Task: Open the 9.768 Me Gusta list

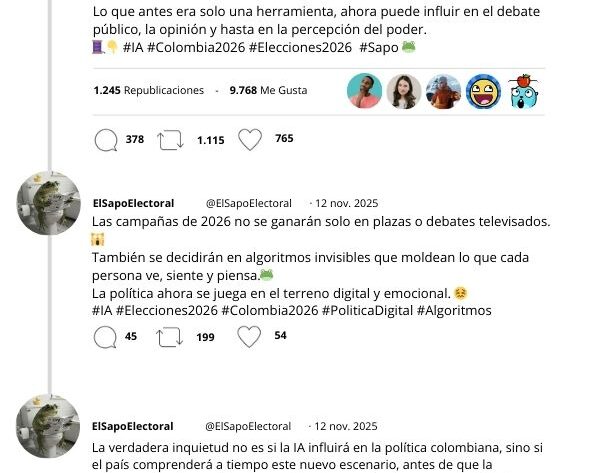Action: pyautogui.click(x=268, y=90)
